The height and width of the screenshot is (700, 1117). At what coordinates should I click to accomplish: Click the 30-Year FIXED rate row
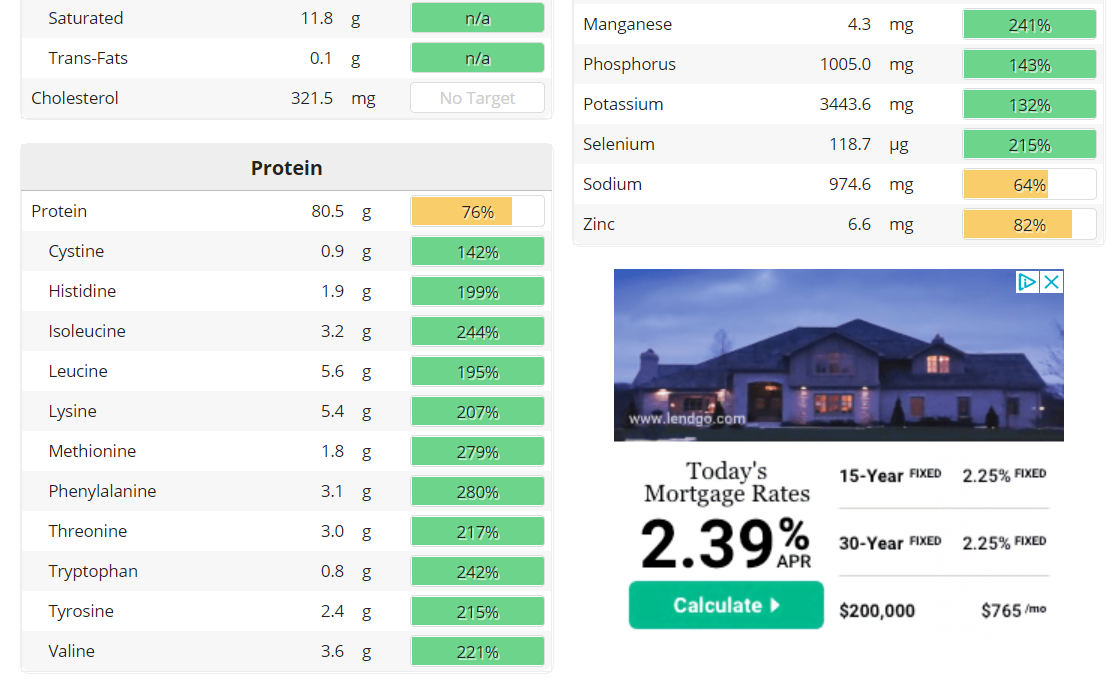(x=942, y=543)
